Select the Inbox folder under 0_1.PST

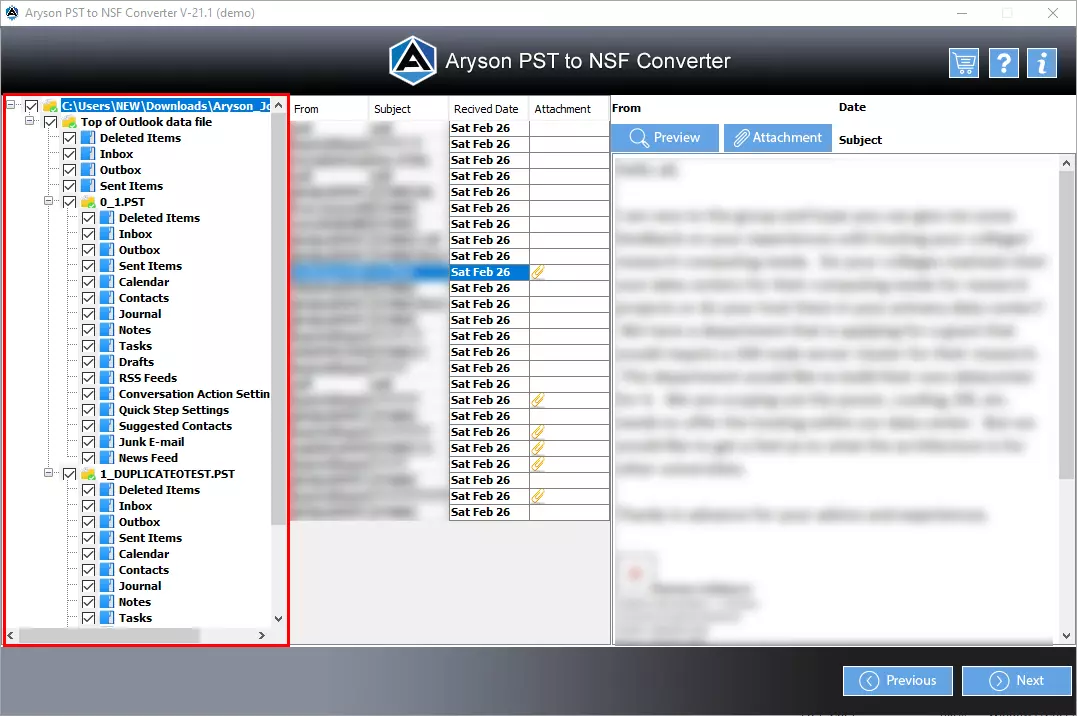(x=135, y=234)
